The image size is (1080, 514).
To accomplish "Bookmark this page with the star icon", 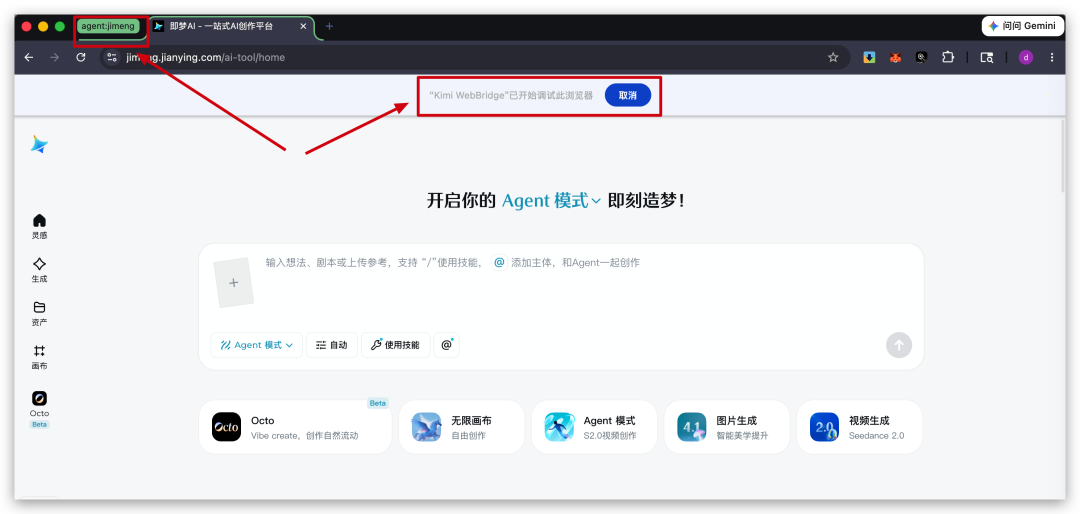I will coord(833,57).
